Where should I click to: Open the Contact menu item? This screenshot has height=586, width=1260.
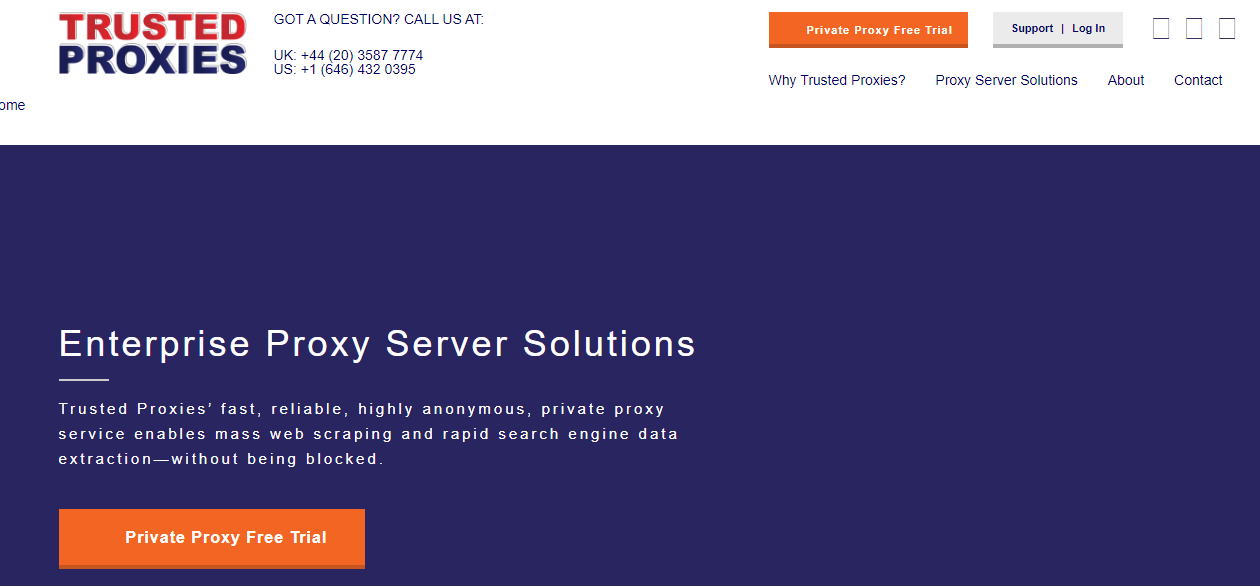[1198, 80]
